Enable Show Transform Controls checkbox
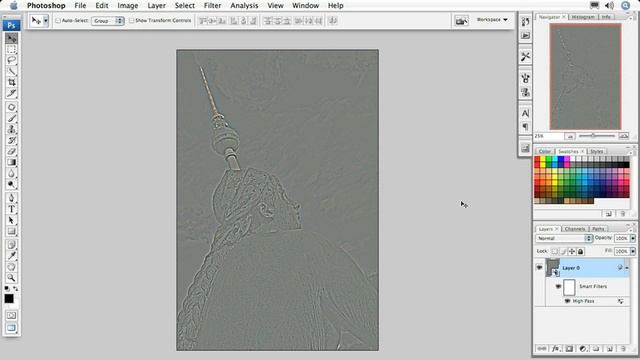 coord(131,20)
